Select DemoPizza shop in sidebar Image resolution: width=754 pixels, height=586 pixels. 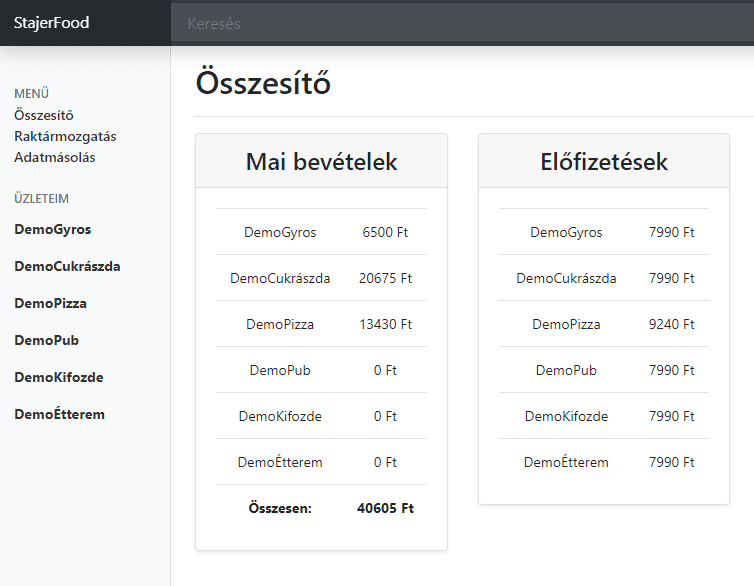(50, 303)
